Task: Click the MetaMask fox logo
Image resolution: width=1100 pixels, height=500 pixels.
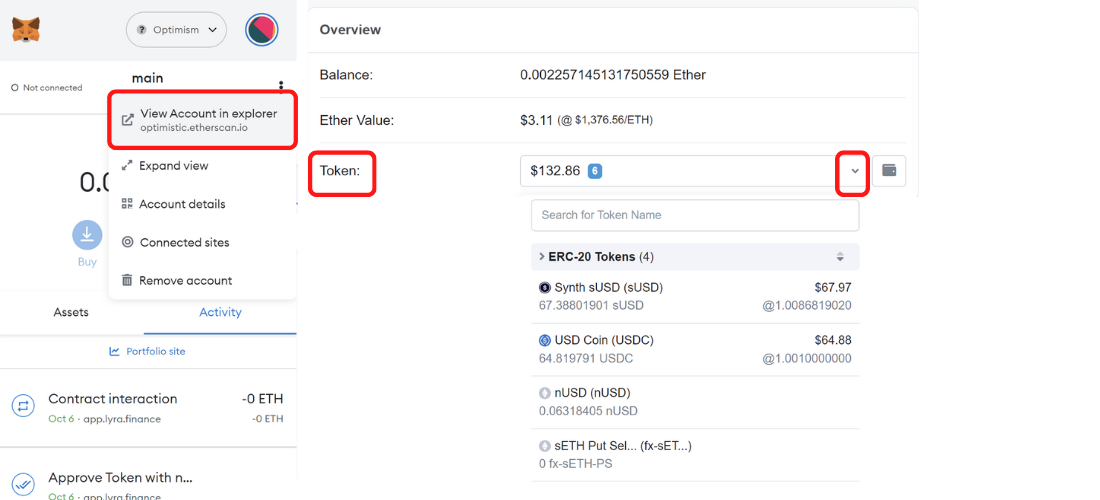Action: (x=26, y=30)
